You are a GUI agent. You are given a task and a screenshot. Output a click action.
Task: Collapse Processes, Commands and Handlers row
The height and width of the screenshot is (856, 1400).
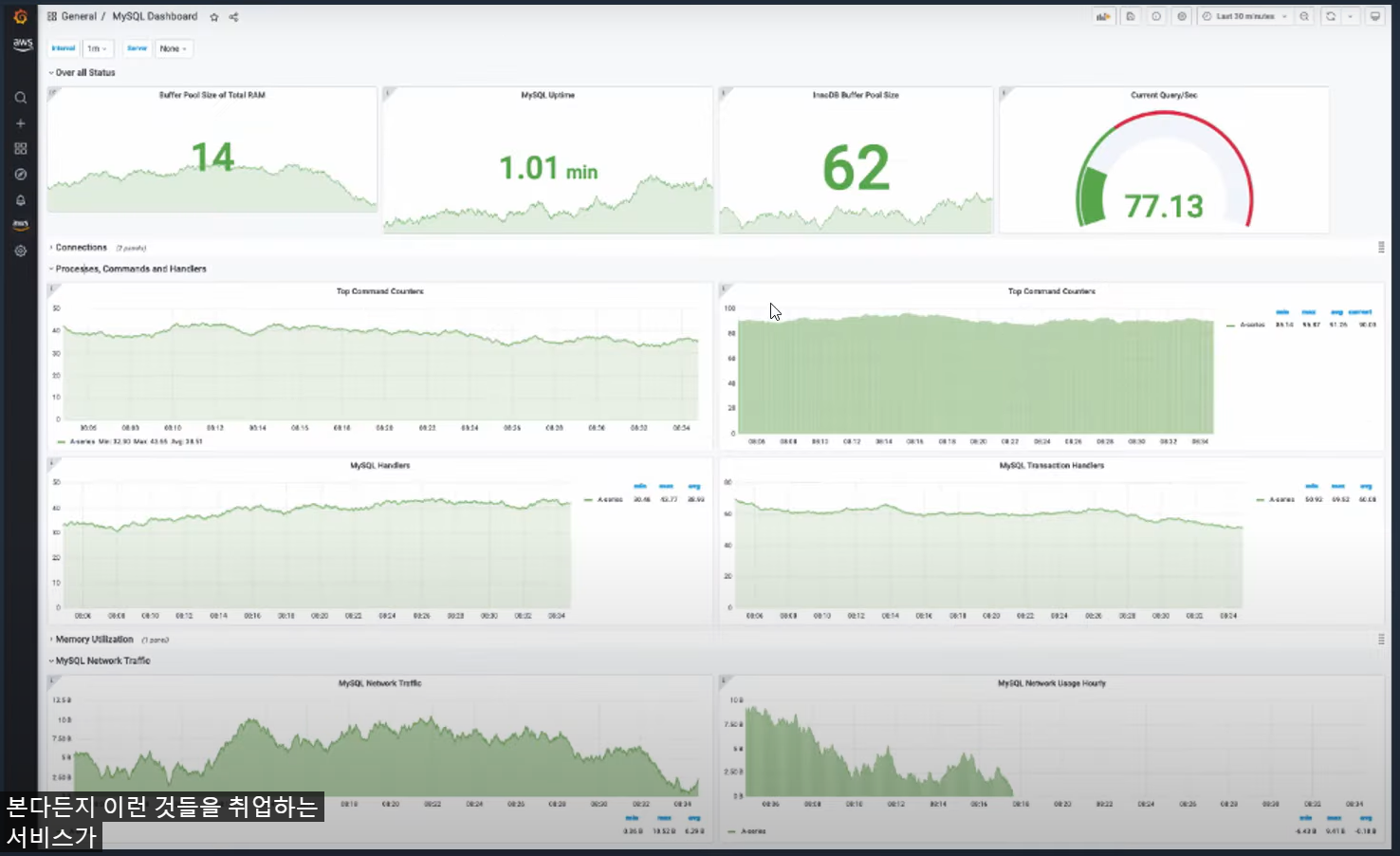point(128,269)
